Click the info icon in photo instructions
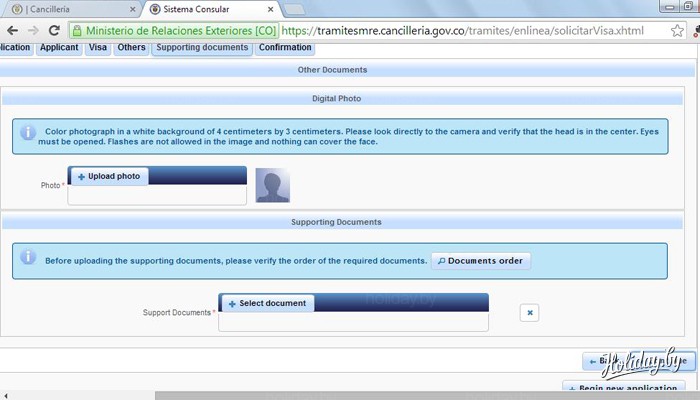This screenshot has width=700, height=400. point(28,132)
